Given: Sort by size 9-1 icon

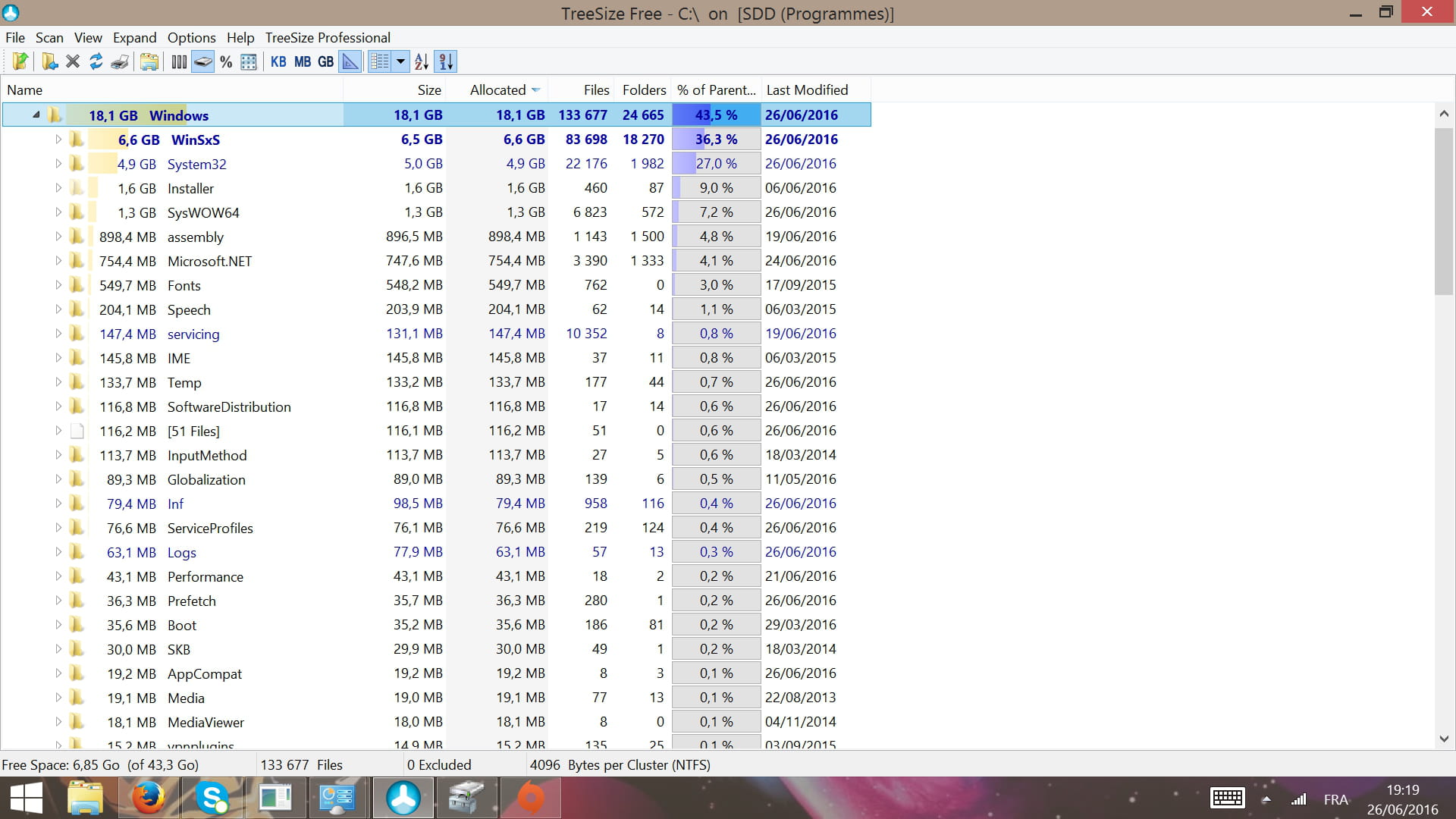Looking at the screenshot, I should pyautogui.click(x=446, y=61).
